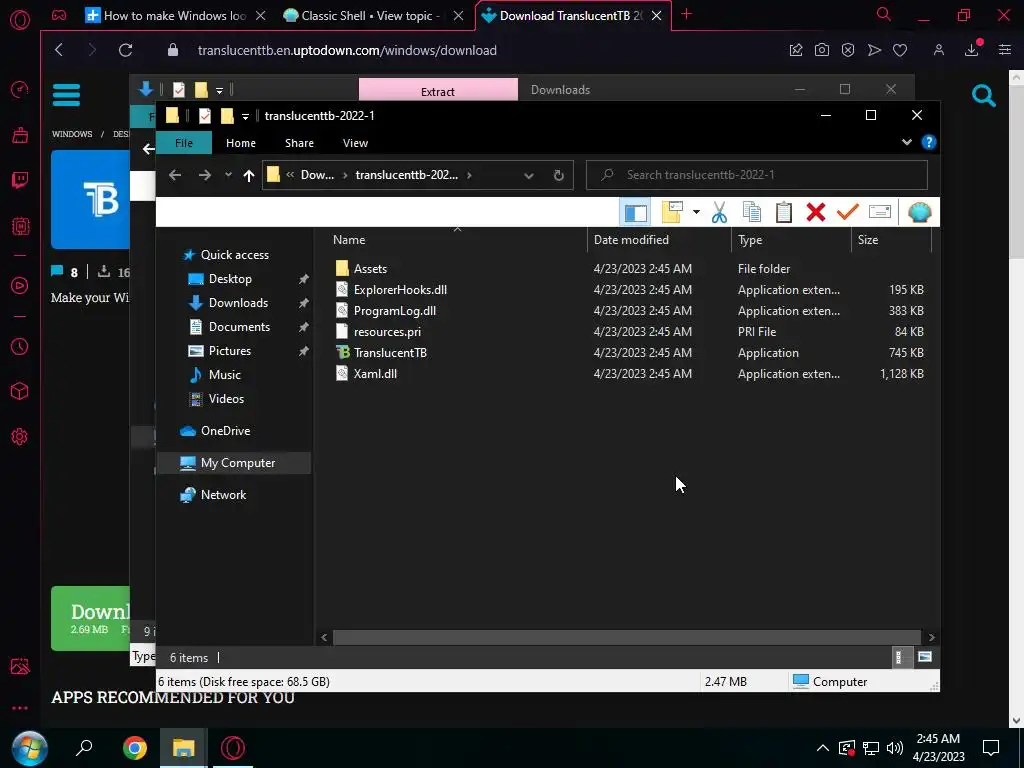The height and width of the screenshot is (768, 1024).
Task: Open address bar history dropdown
Action: pos(528,175)
